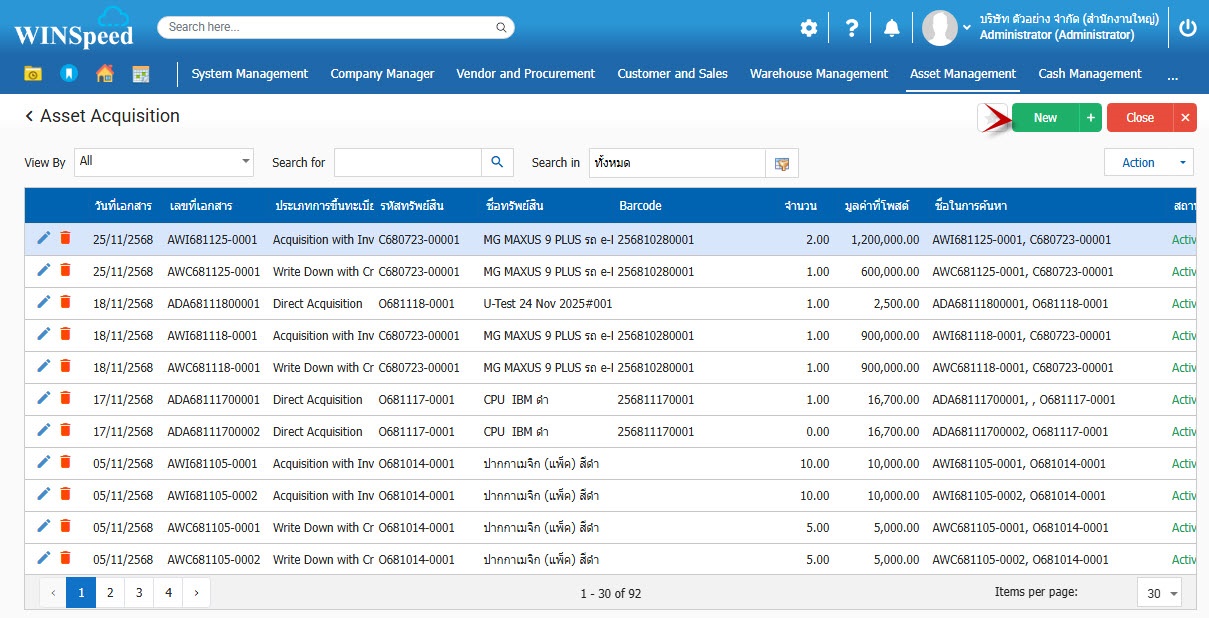The height and width of the screenshot is (618, 1209).
Task: Go to page 3 in pagination
Action: click(x=139, y=593)
